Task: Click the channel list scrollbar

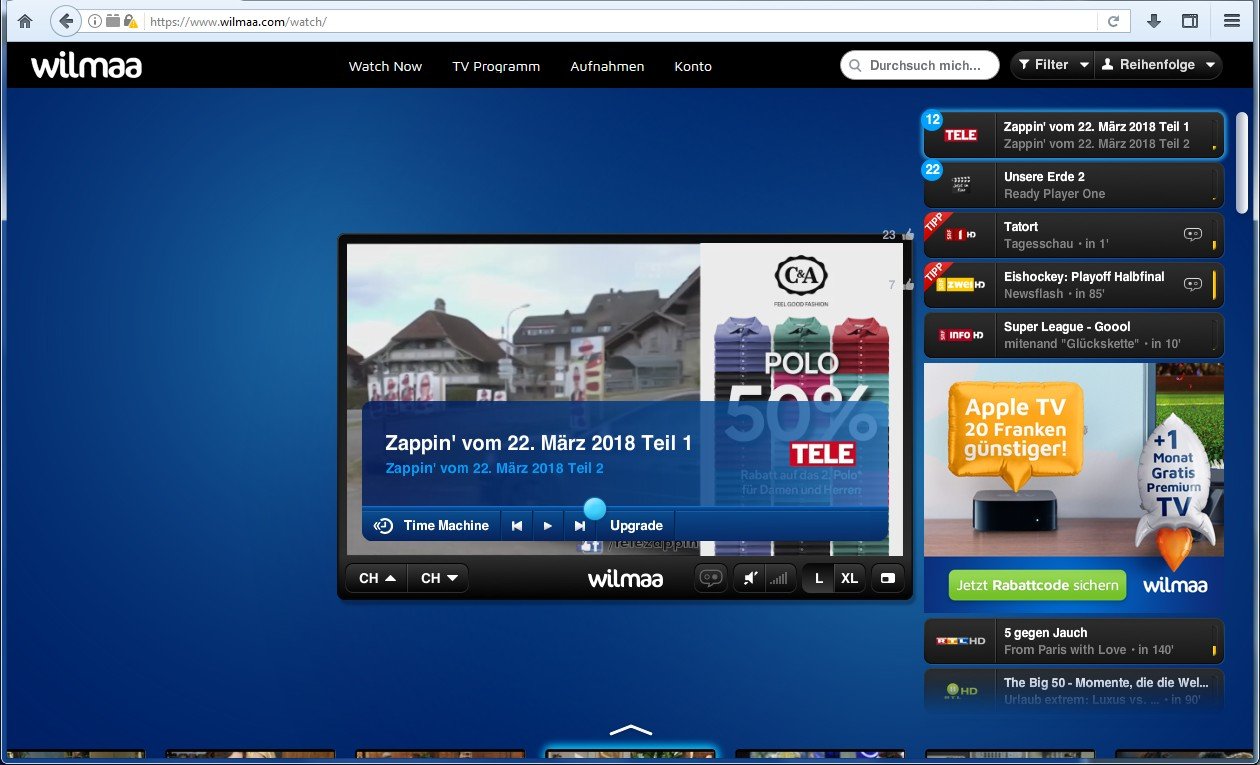Action: (x=1242, y=162)
